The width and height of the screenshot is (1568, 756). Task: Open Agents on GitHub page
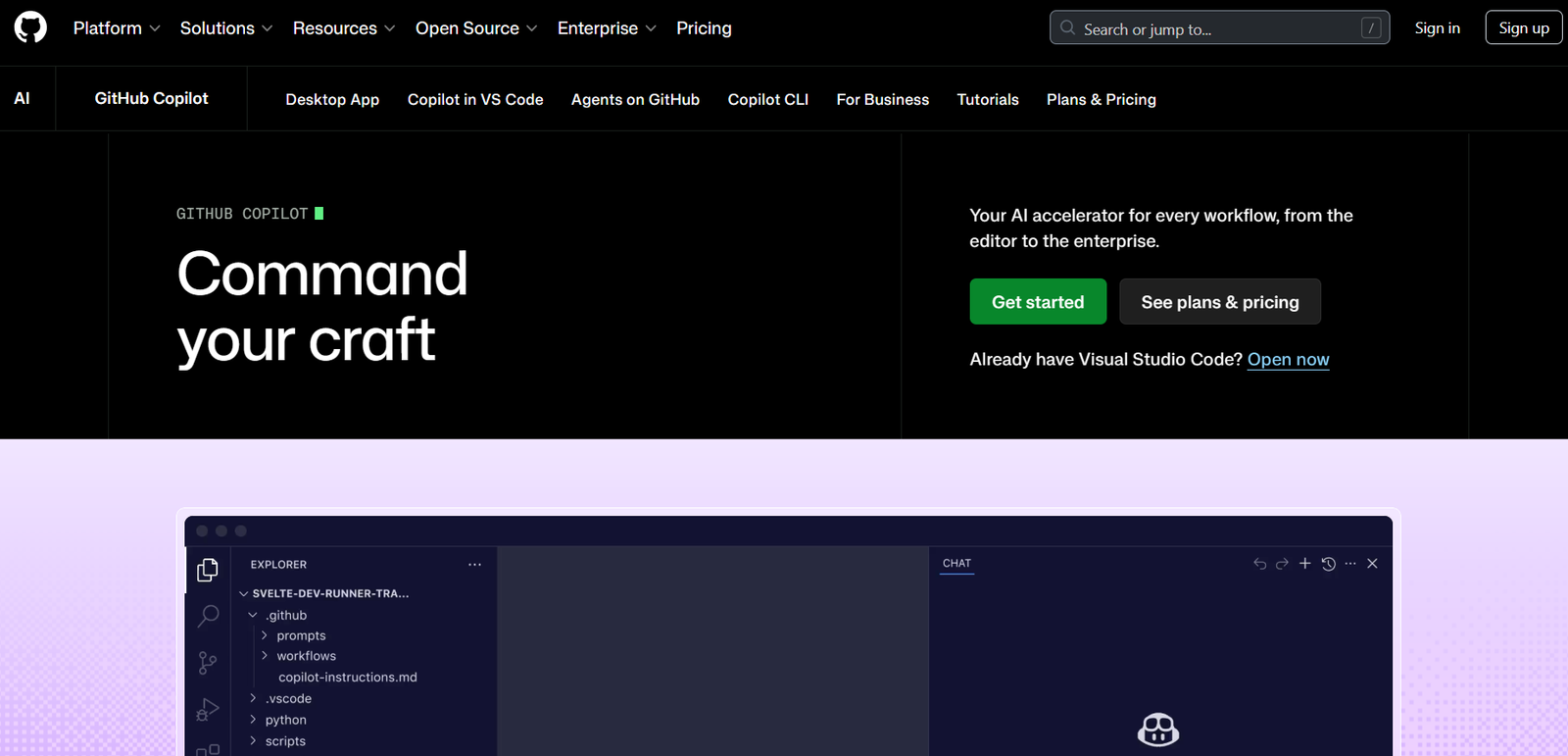635,99
